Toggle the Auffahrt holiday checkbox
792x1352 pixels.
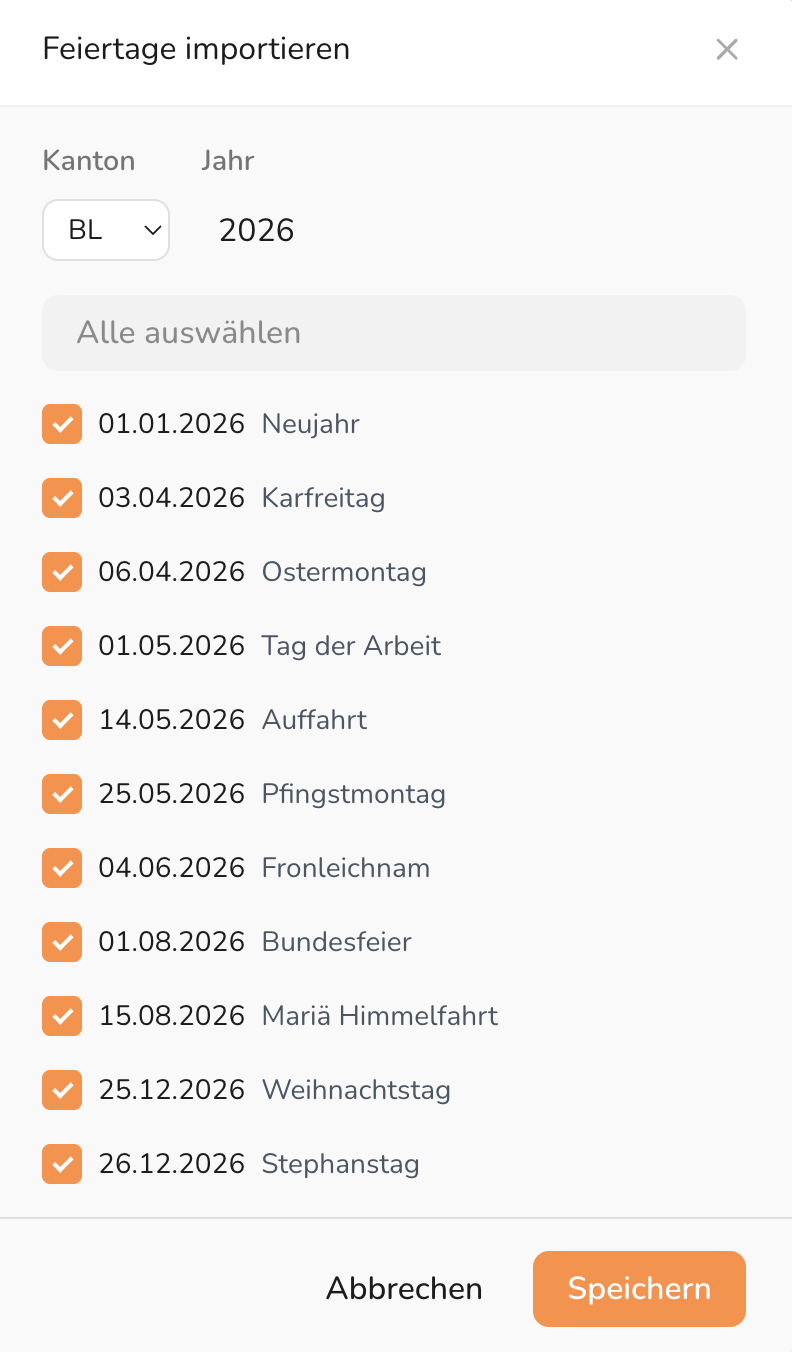pos(62,720)
